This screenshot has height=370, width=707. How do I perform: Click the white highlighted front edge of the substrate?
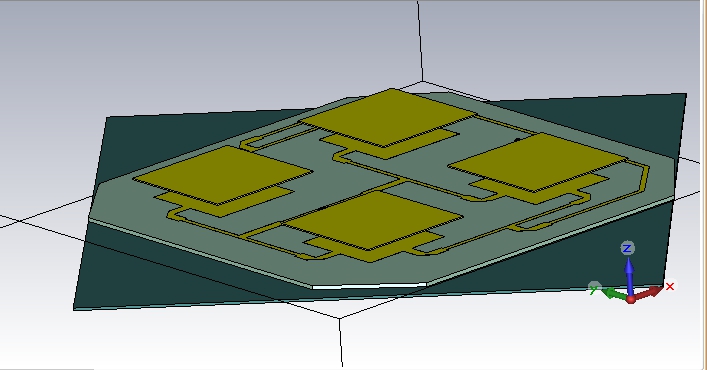(x=369, y=286)
